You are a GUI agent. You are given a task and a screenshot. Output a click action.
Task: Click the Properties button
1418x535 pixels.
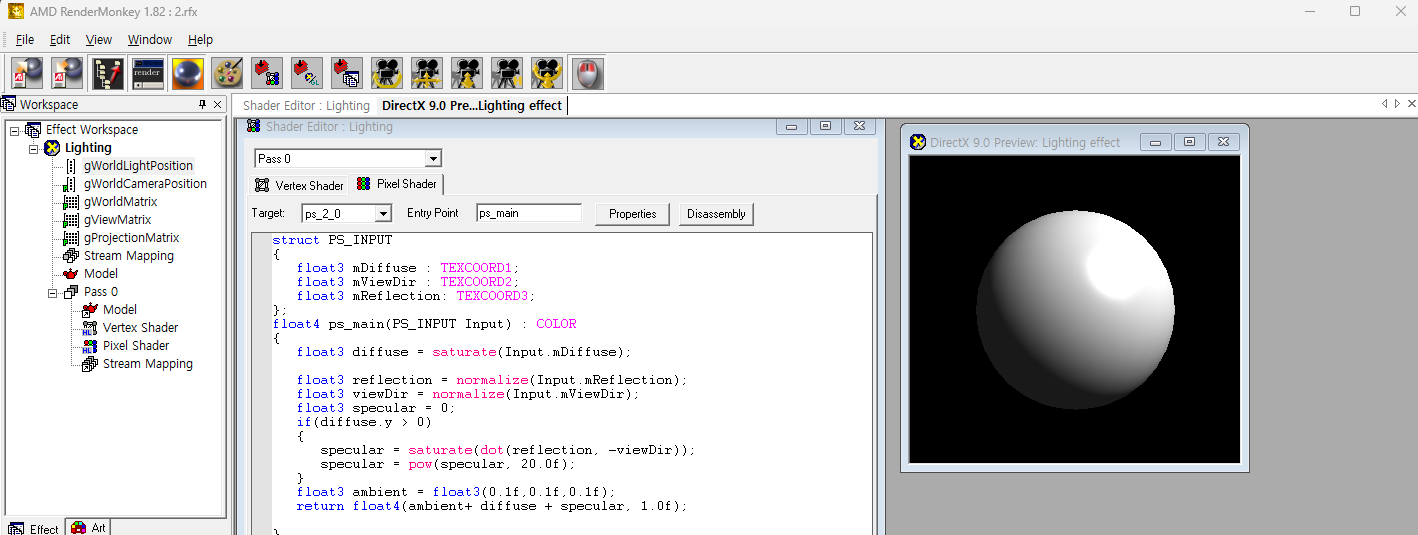pos(632,214)
